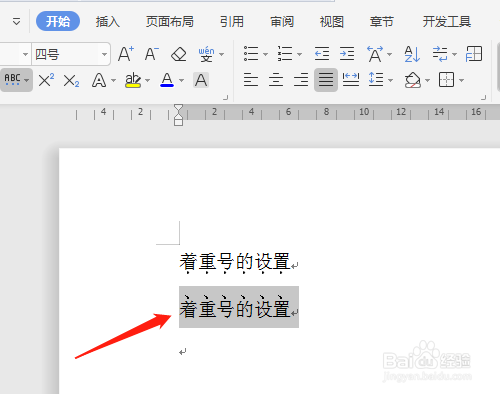Open the font size 四号 dropdown
The image size is (500, 394).
[x=104, y=54]
